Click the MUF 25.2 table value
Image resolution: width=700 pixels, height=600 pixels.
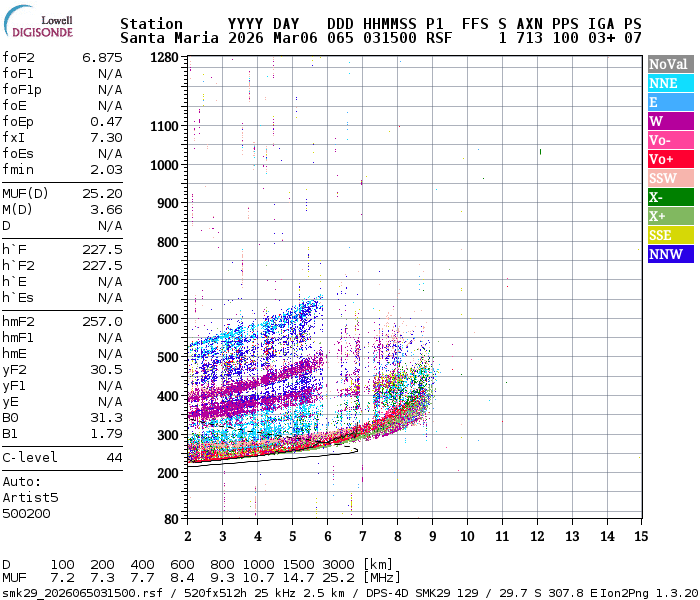click(x=338, y=578)
